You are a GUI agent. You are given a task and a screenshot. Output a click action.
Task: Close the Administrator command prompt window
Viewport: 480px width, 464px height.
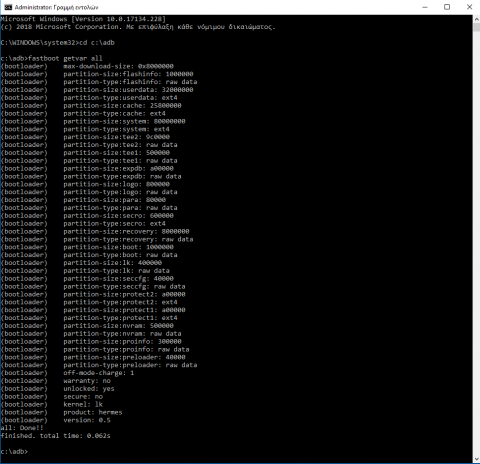469,7
